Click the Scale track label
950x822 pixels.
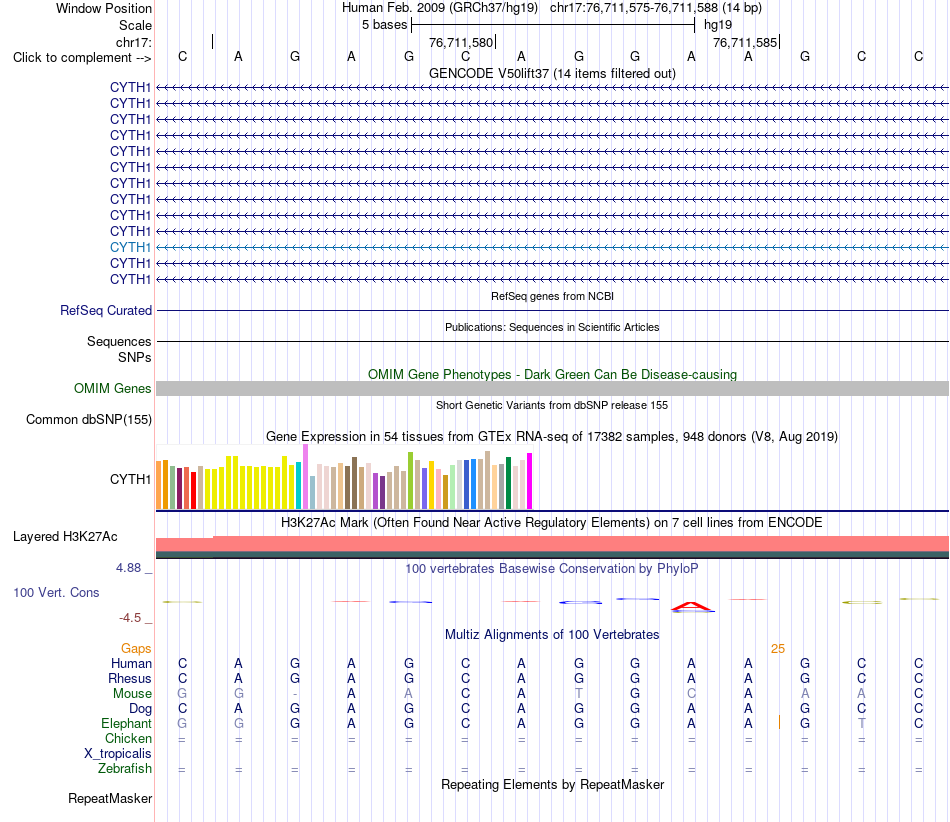tap(135, 25)
